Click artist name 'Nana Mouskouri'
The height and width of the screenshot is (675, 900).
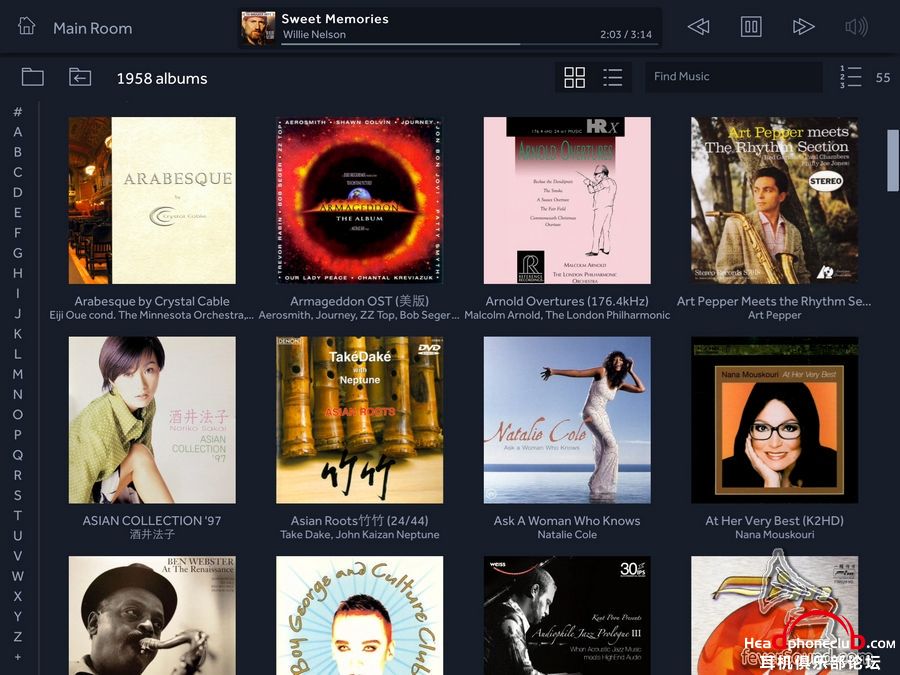(x=775, y=534)
